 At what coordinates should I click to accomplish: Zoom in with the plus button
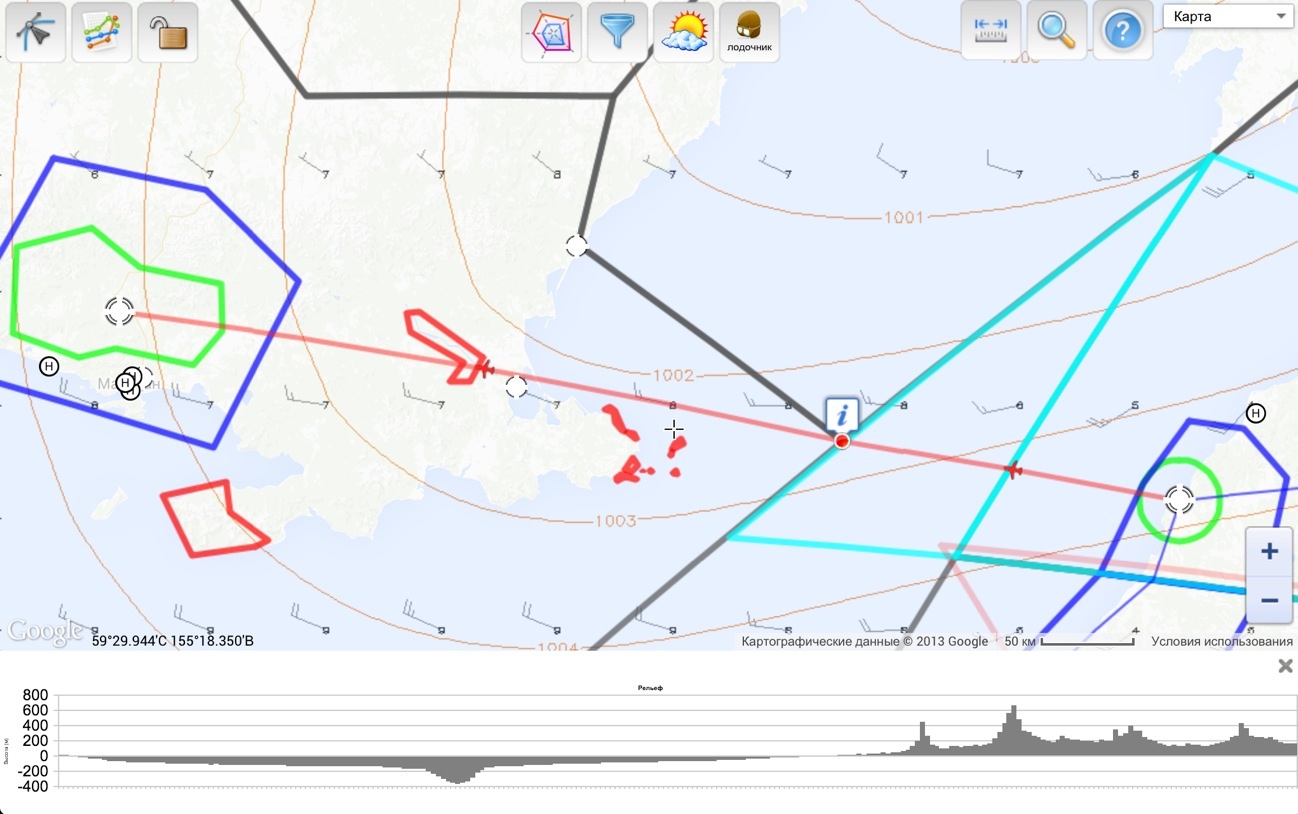coord(1269,551)
